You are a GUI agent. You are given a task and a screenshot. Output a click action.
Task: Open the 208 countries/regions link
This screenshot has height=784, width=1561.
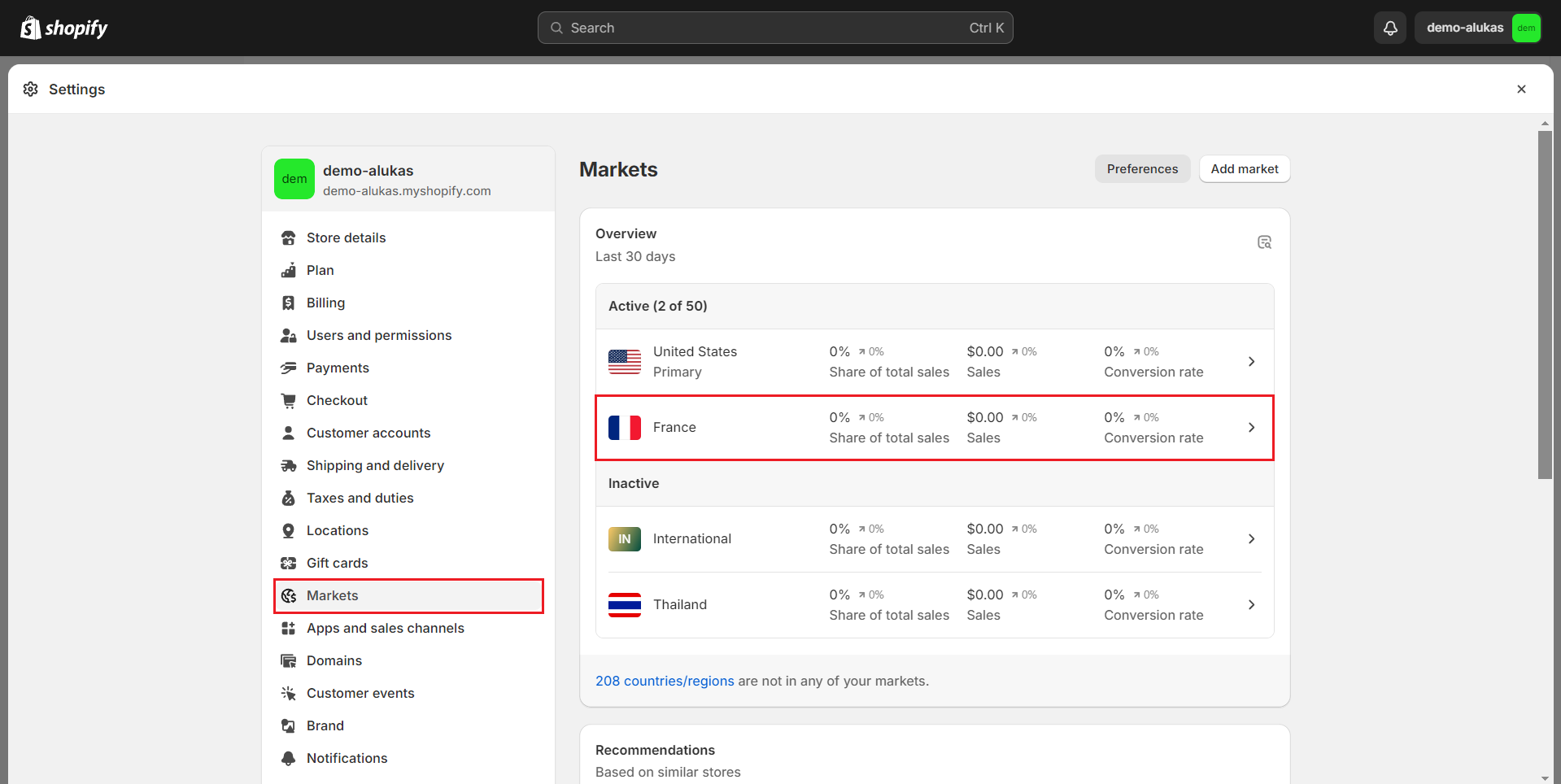pos(665,681)
